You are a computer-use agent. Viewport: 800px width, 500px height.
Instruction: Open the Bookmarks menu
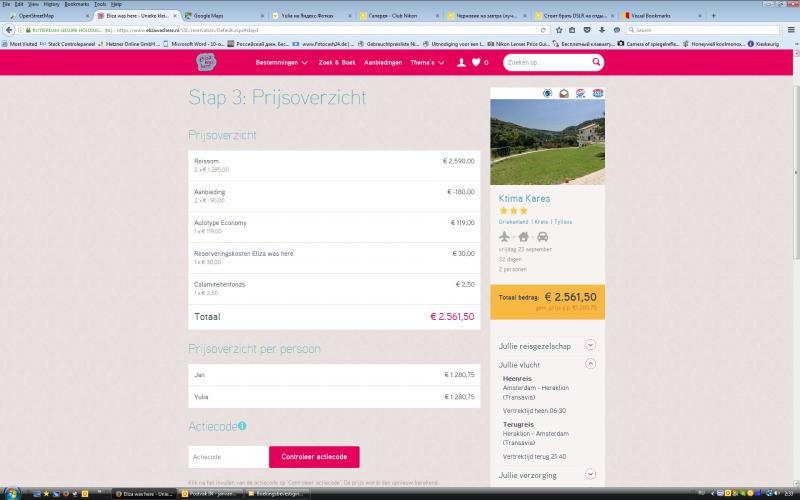(77, 4)
